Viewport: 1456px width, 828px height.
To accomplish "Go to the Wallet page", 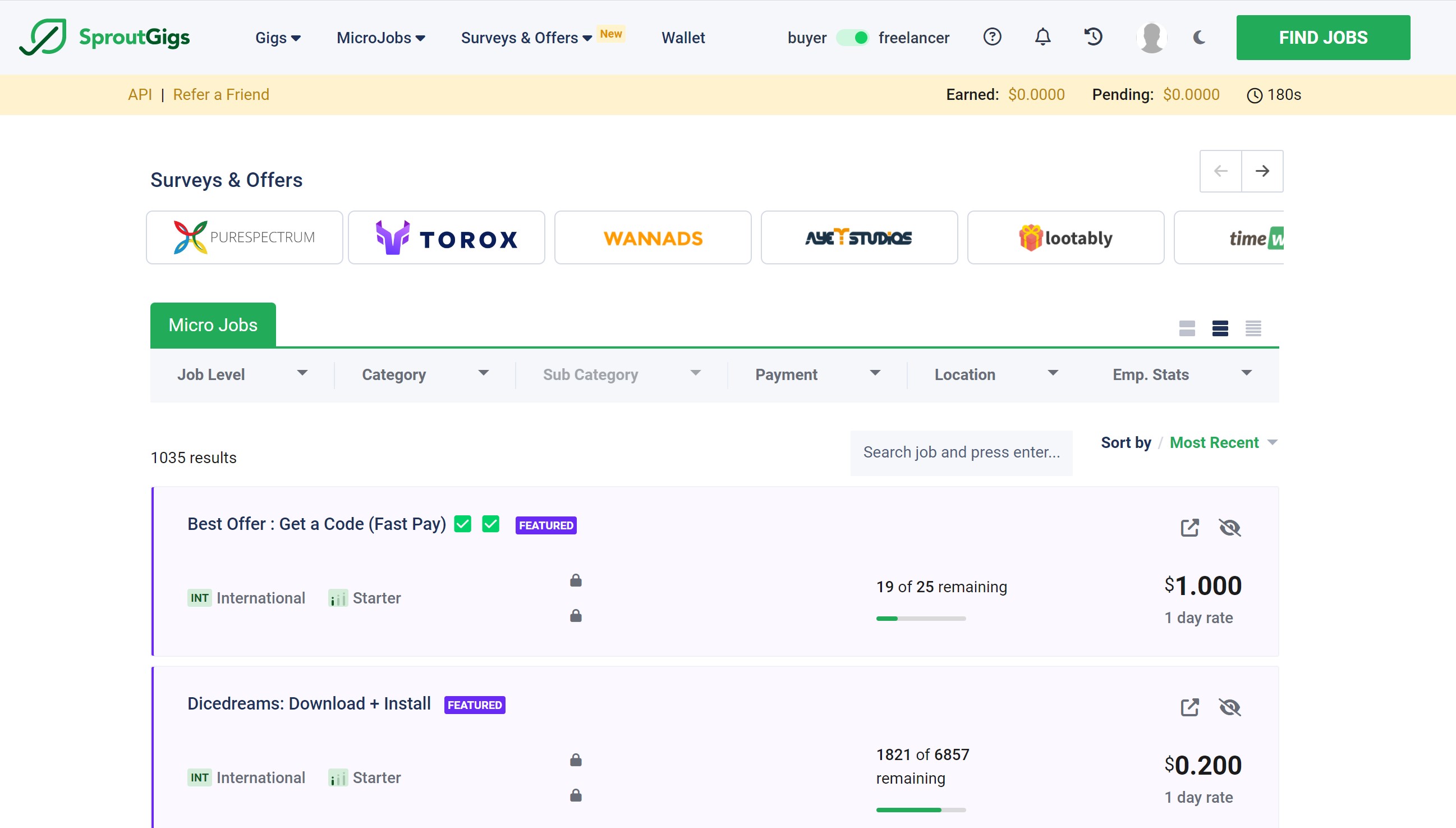I will click(682, 38).
